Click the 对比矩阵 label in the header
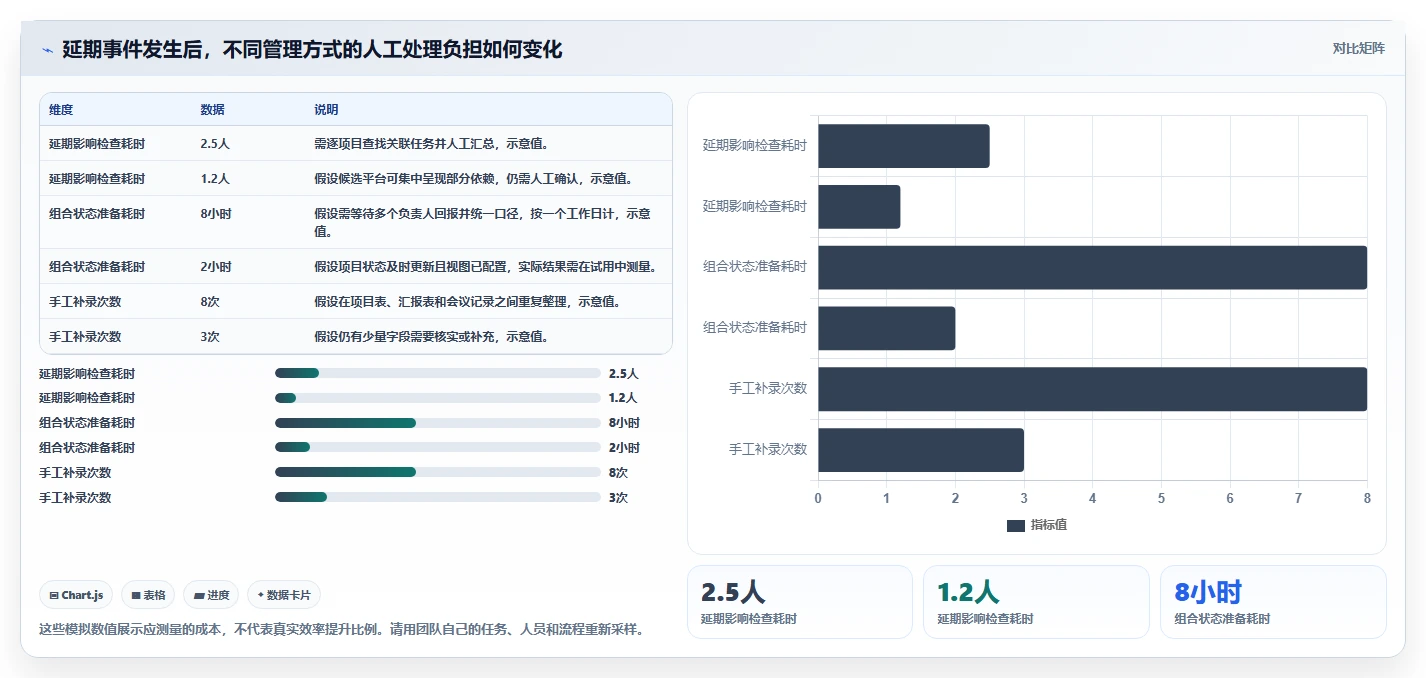 tap(1358, 48)
